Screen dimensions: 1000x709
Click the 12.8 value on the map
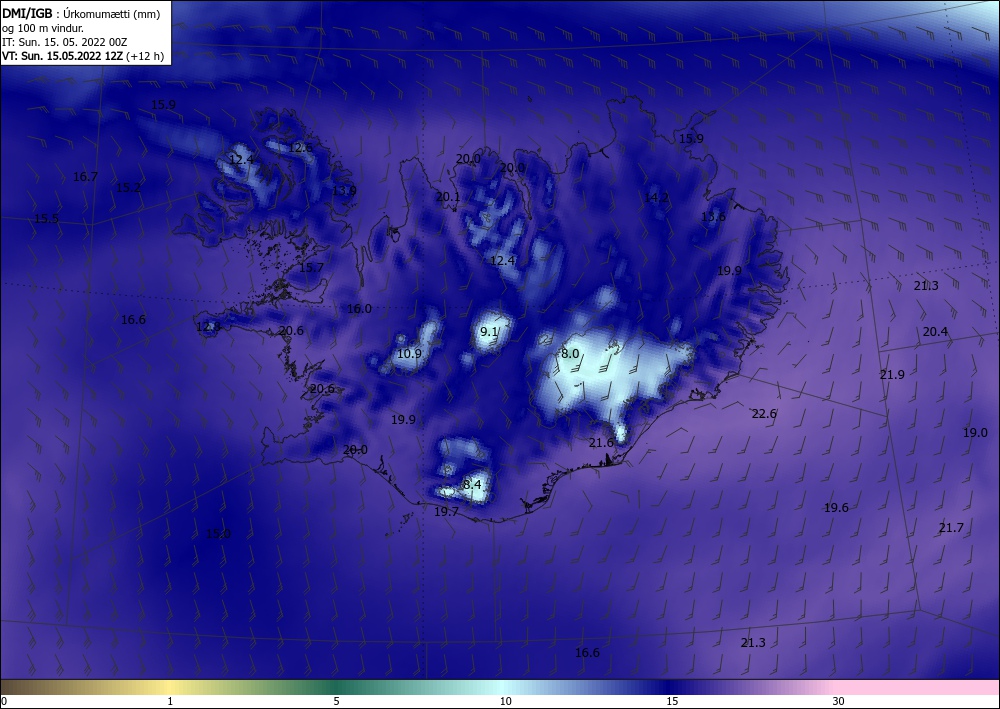[209, 326]
